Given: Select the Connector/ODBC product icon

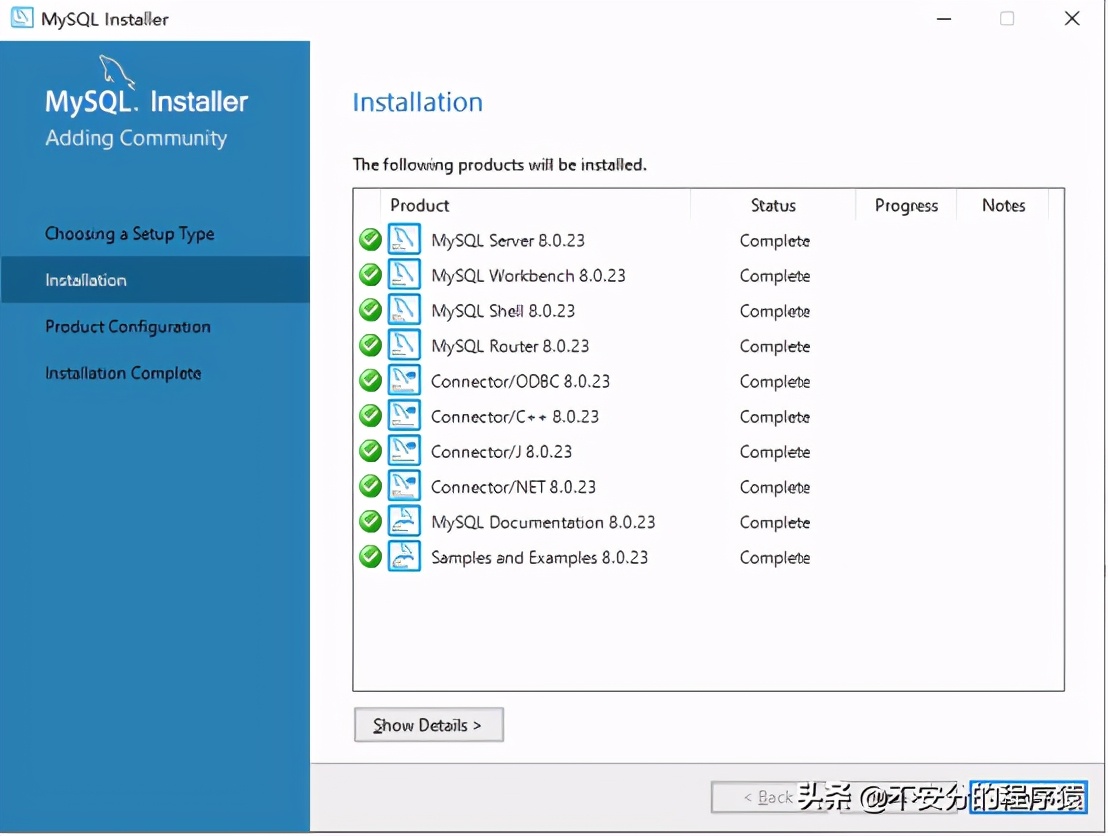Looking at the screenshot, I should click(404, 380).
